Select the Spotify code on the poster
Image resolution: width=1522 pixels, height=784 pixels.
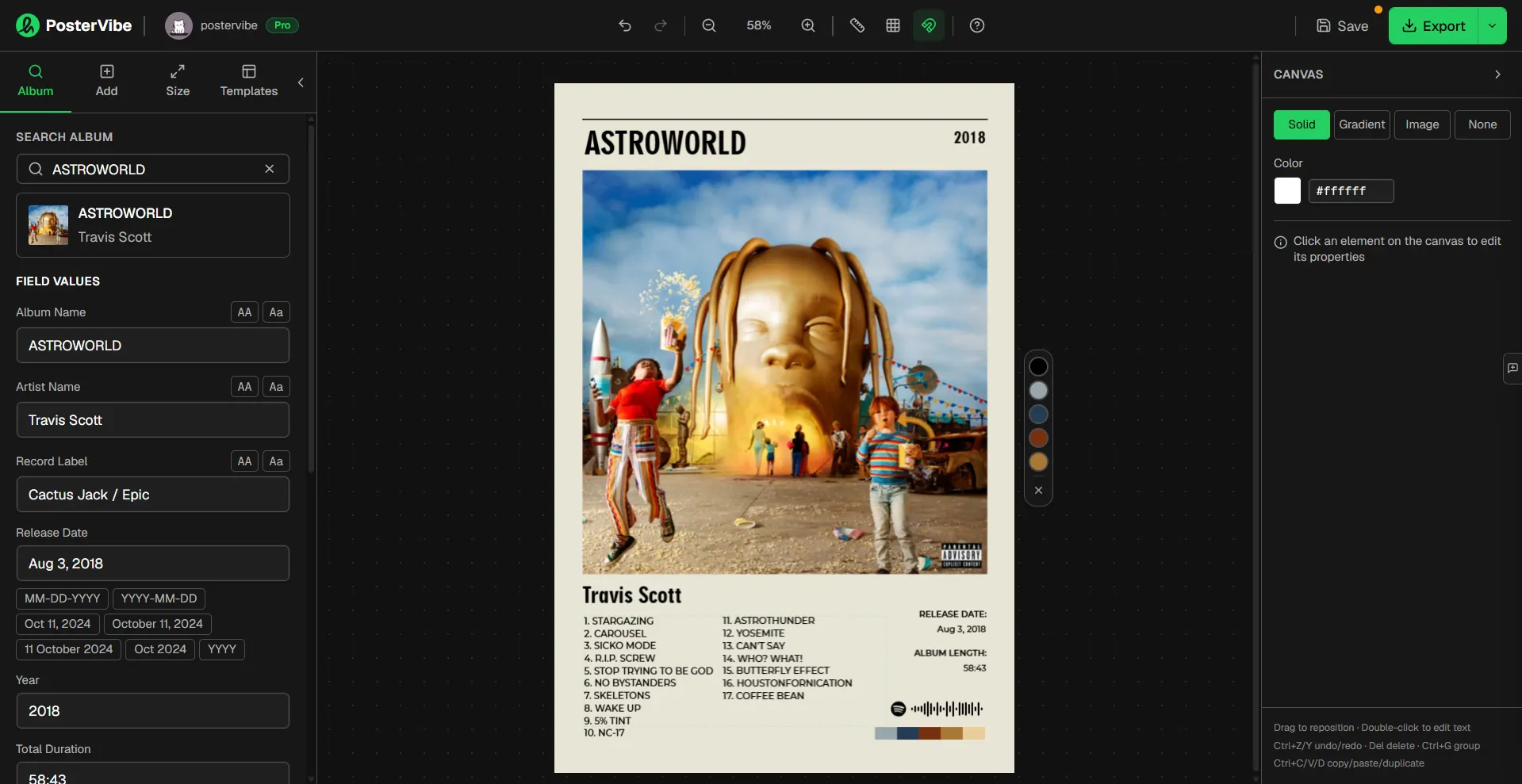(937, 709)
